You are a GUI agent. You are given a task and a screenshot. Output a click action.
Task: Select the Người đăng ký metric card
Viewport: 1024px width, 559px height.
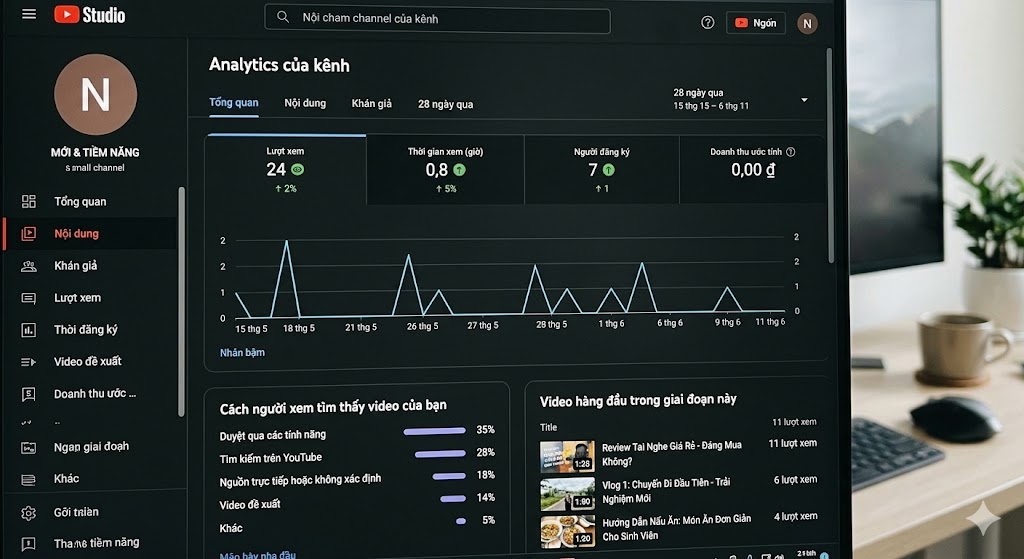[x=601, y=170]
